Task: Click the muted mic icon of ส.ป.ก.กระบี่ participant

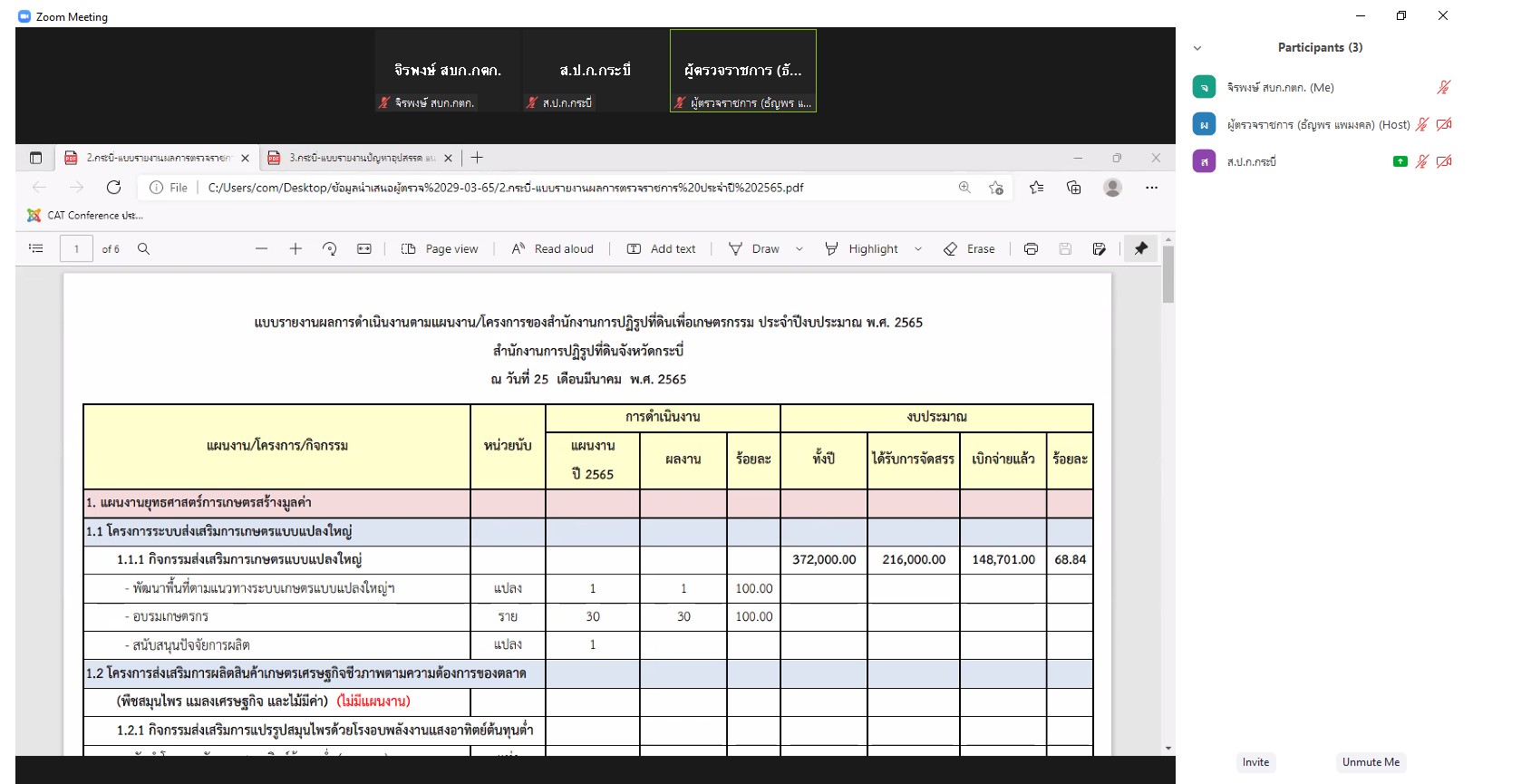Action: pos(1422,161)
